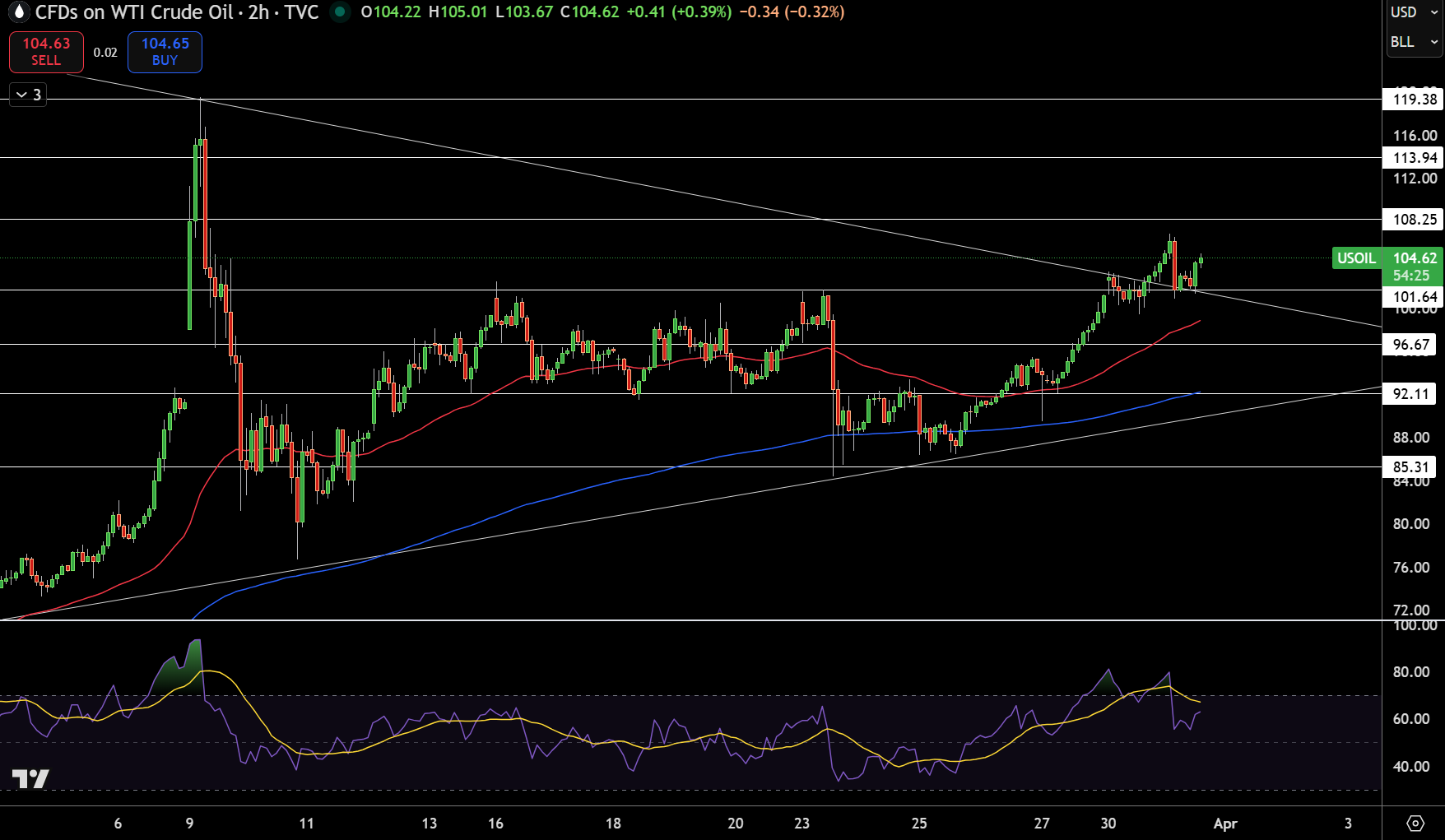Click the Apr date label on the time axis
1445x840 pixels.
tap(1225, 824)
